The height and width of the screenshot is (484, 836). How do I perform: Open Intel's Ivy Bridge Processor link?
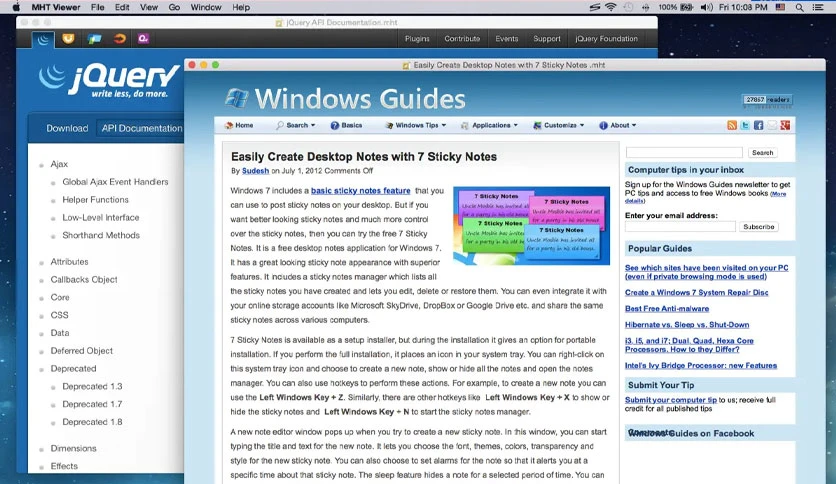click(x=701, y=366)
